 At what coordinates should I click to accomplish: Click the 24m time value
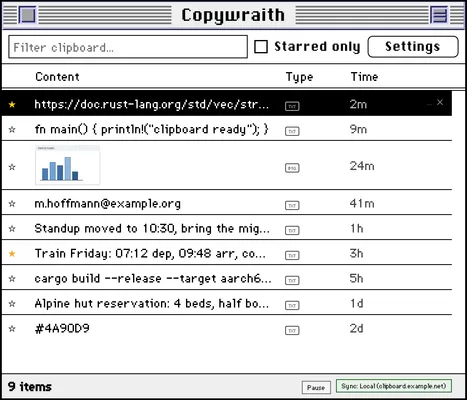362,166
